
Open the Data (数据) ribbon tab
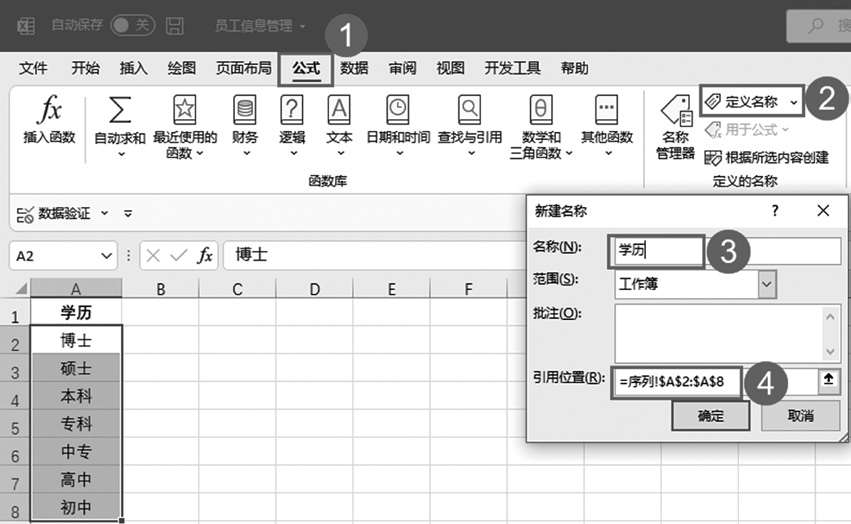tap(354, 68)
